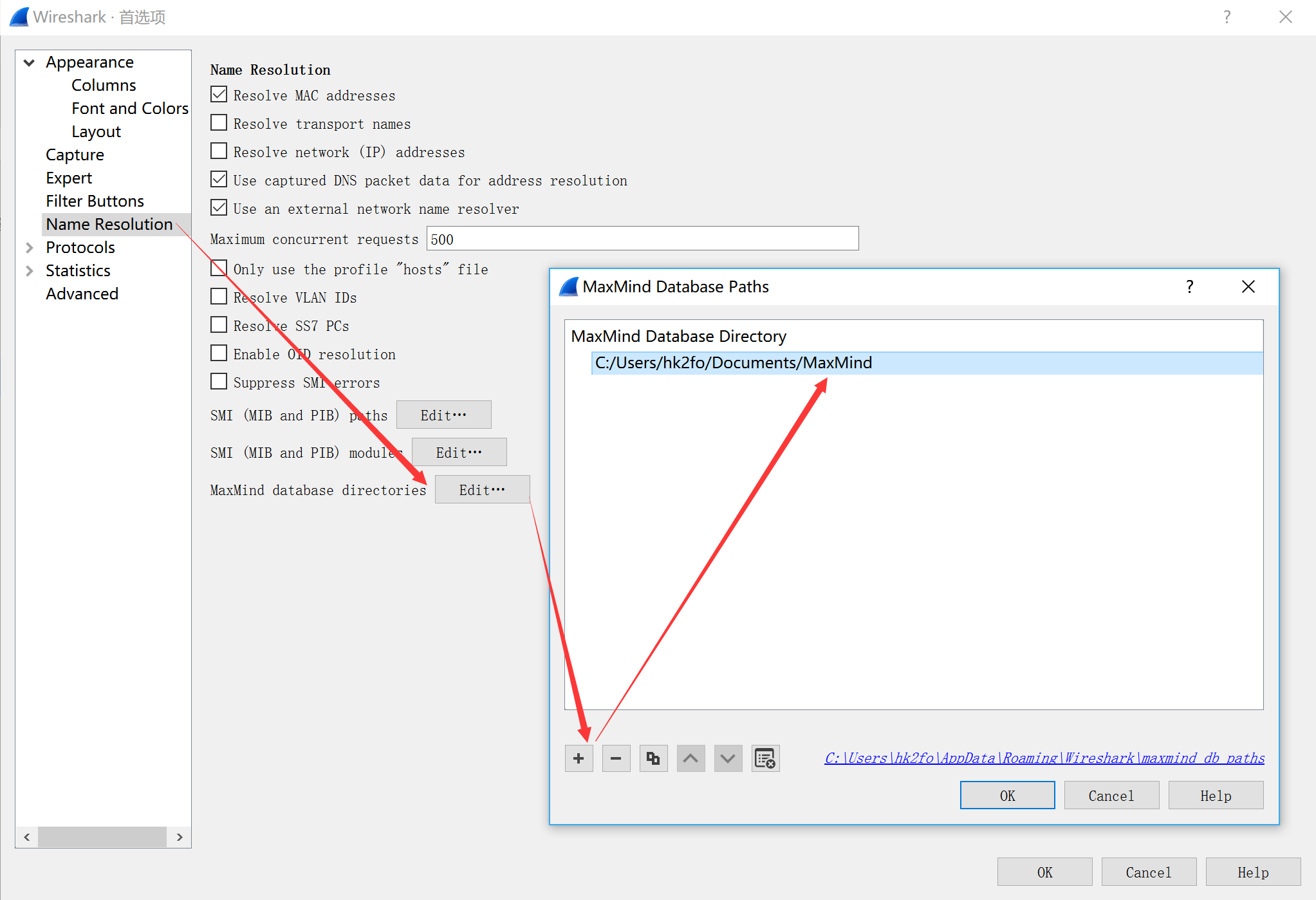The width and height of the screenshot is (1316, 900).
Task: Toggle Resolve MAC addresses checkbox
Action: [219, 95]
